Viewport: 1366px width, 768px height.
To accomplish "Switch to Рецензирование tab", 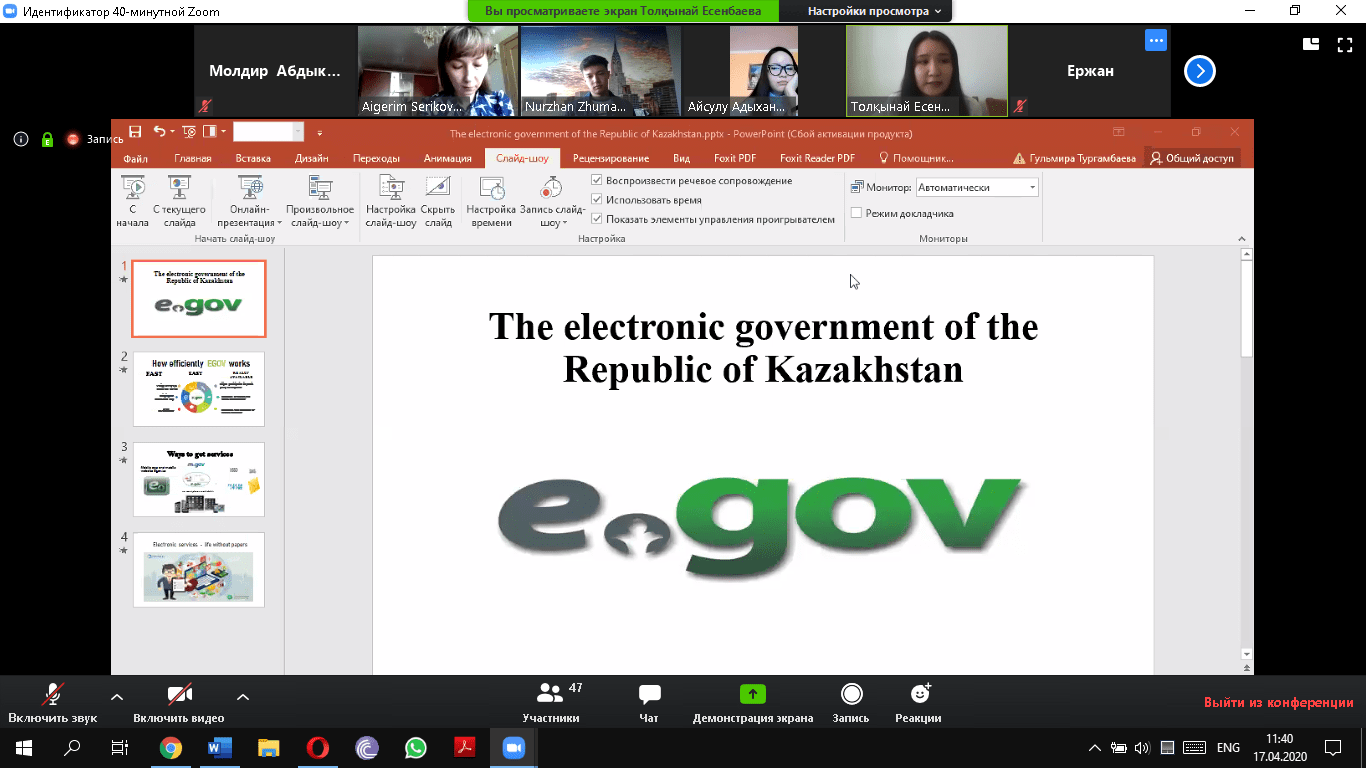I will point(611,158).
